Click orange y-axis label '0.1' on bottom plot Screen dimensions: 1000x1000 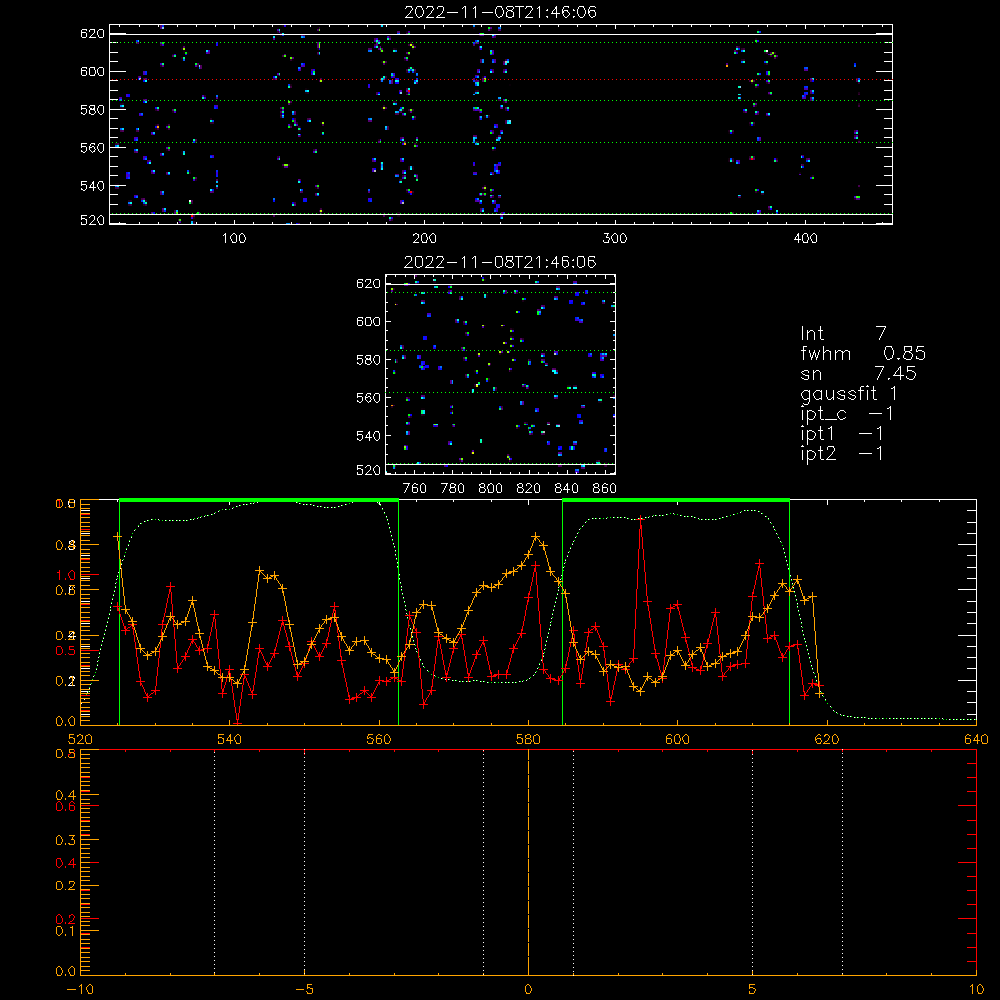tap(66, 931)
